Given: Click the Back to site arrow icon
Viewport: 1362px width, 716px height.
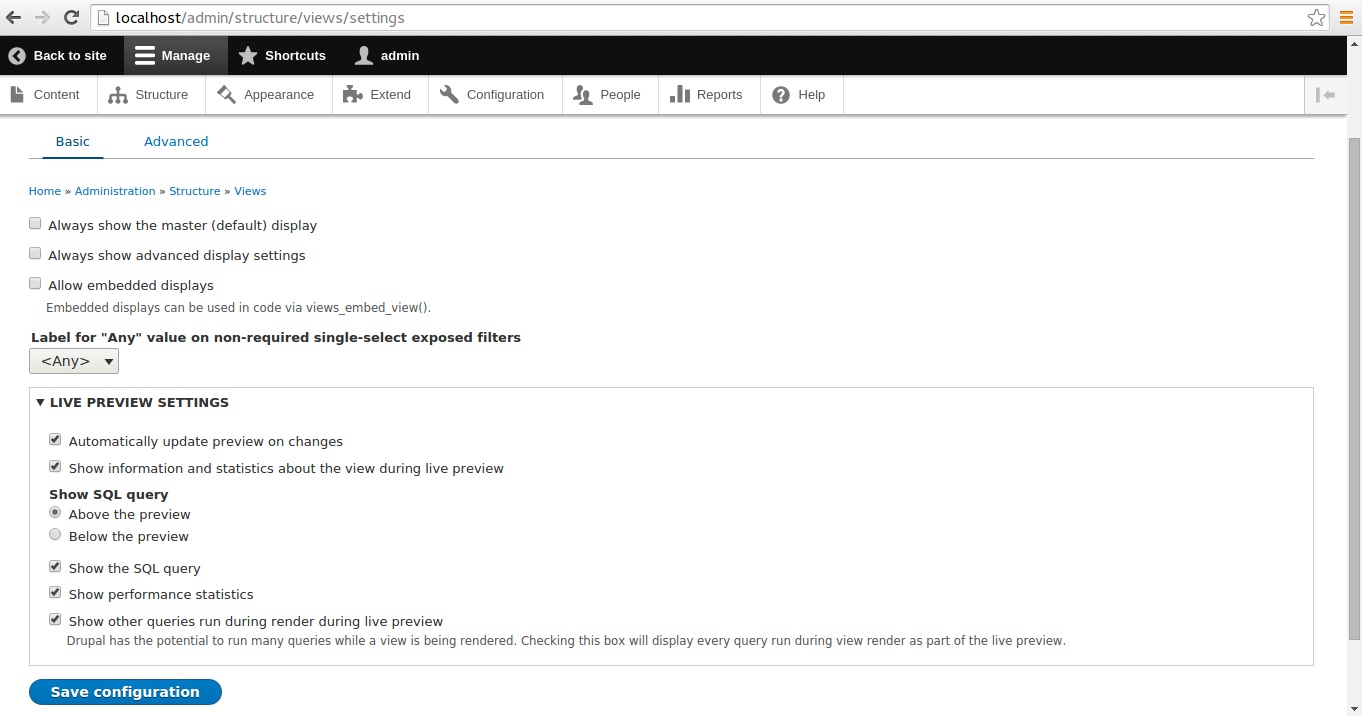Looking at the screenshot, I should 17,55.
